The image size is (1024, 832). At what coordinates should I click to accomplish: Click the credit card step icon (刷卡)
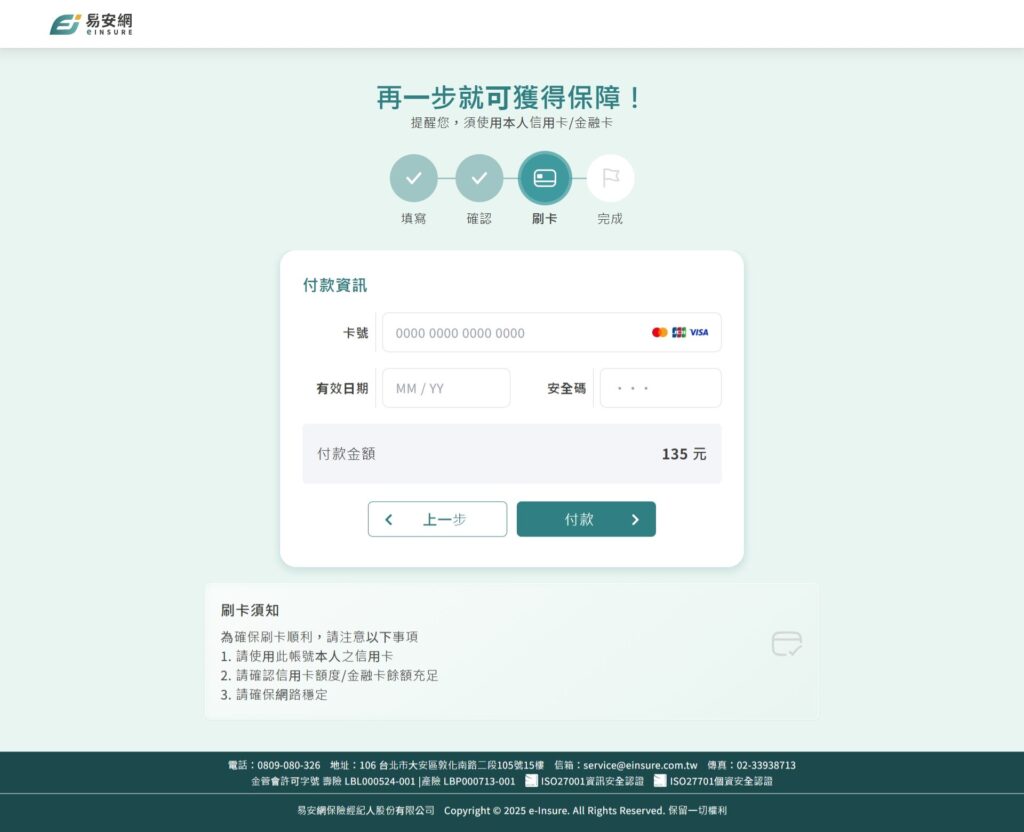pos(545,178)
